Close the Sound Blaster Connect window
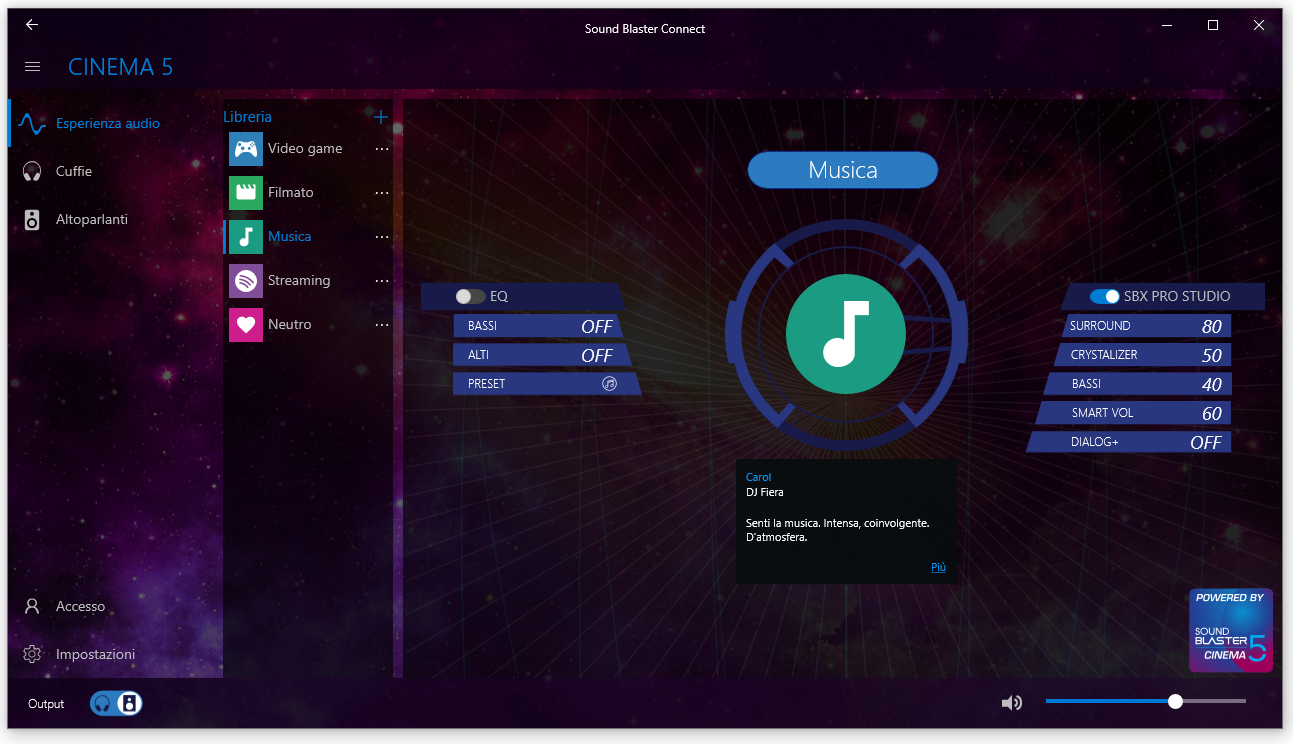 click(1259, 26)
